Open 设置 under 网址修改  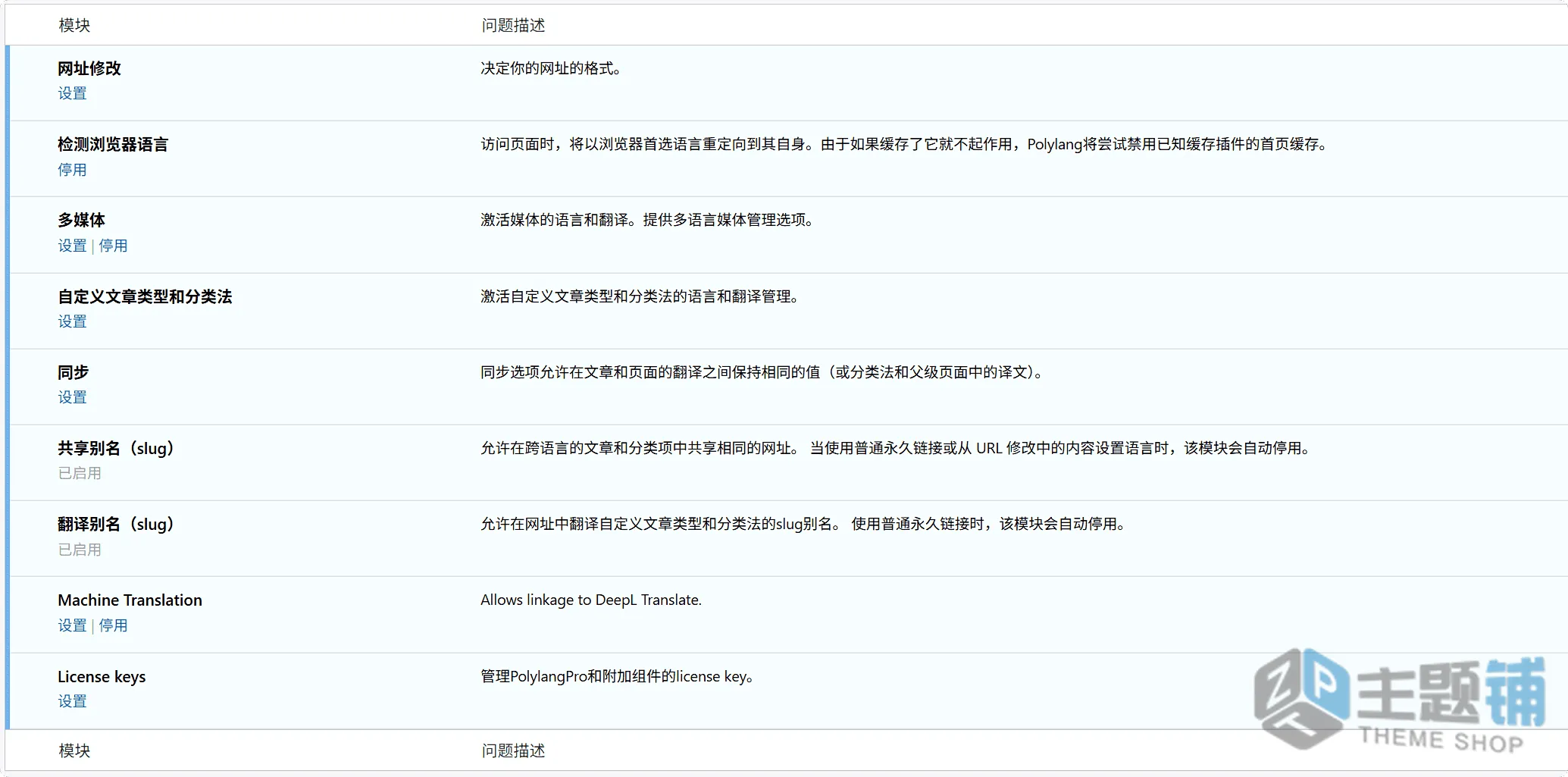[x=72, y=93]
